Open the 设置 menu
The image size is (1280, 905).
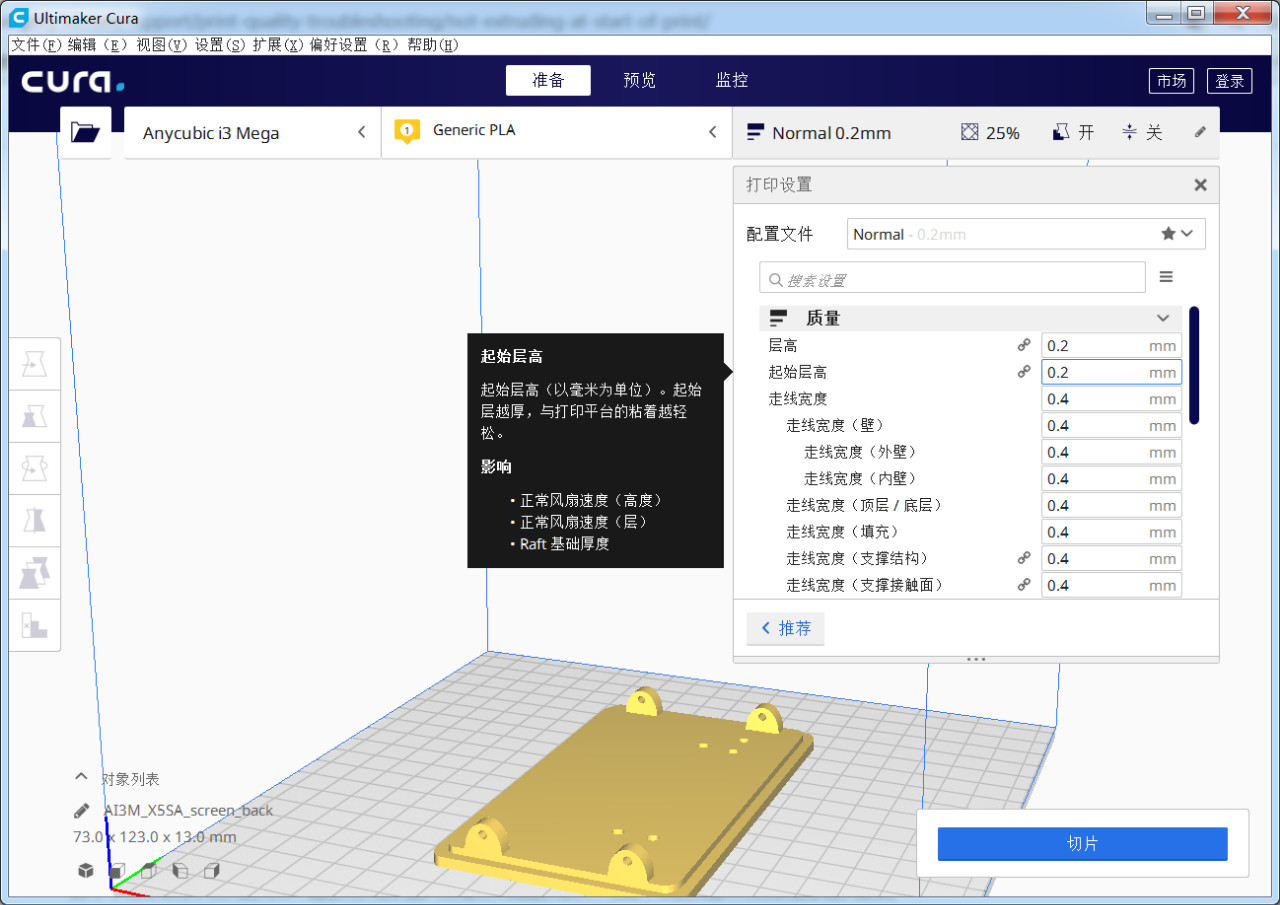coord(220,45)
